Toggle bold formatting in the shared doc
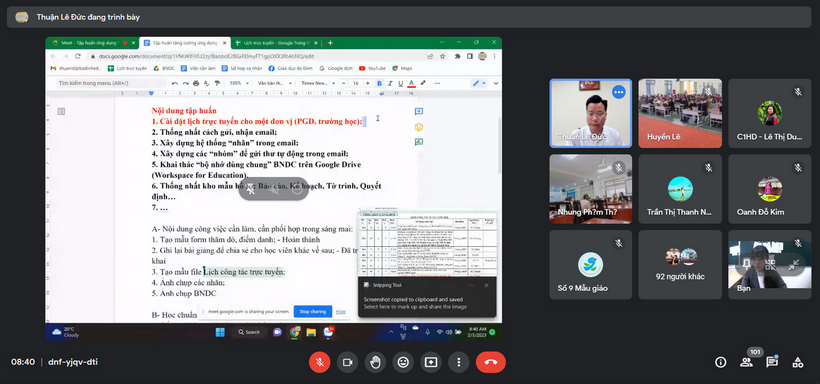This screenshot has height=384, width=820. [380, 83]
